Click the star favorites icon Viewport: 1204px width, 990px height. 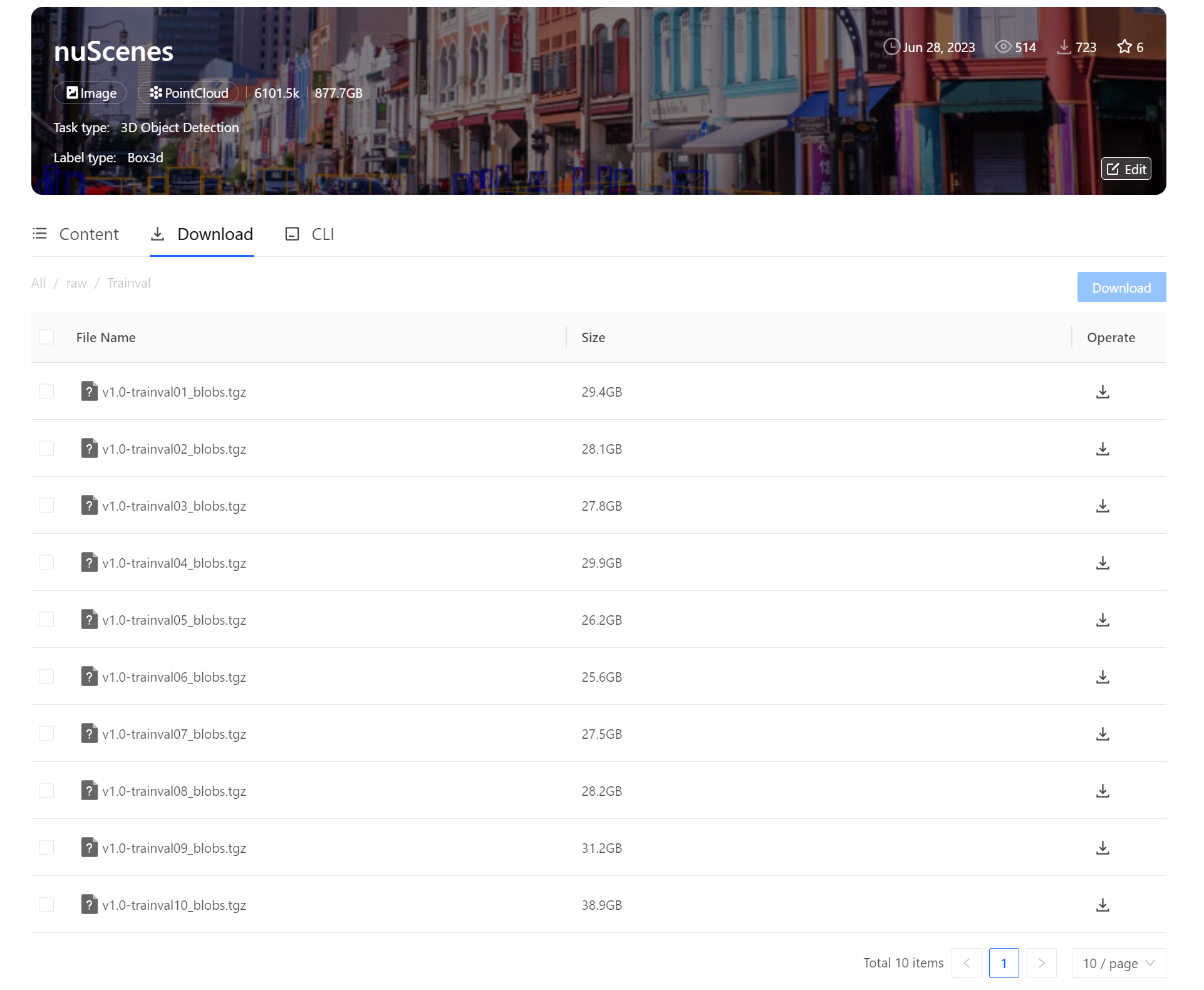tap(1124, 47)
